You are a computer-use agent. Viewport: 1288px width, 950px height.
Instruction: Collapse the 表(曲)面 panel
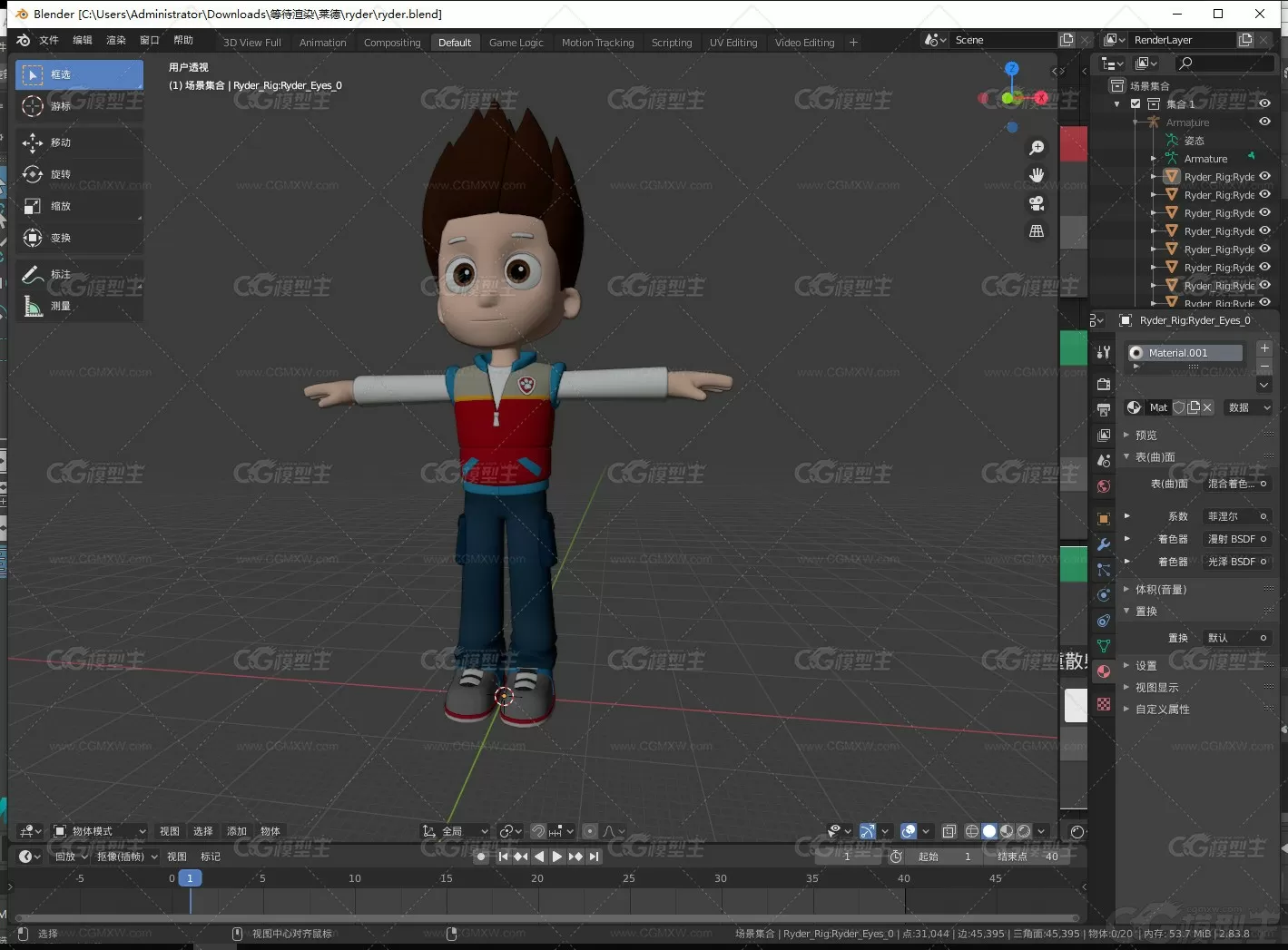tap(1155, 457)
